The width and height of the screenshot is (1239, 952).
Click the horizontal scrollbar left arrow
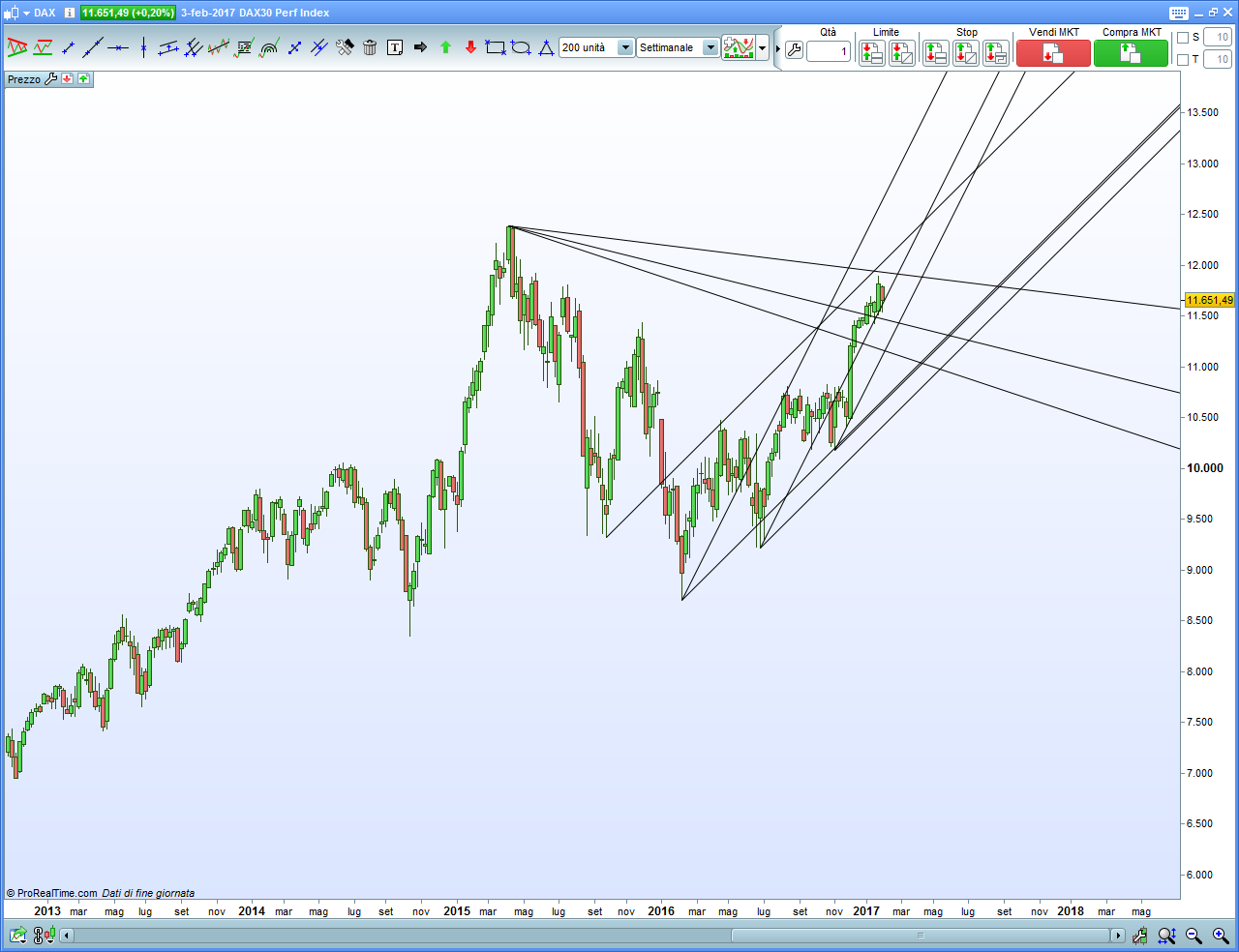tap(67, 936)
